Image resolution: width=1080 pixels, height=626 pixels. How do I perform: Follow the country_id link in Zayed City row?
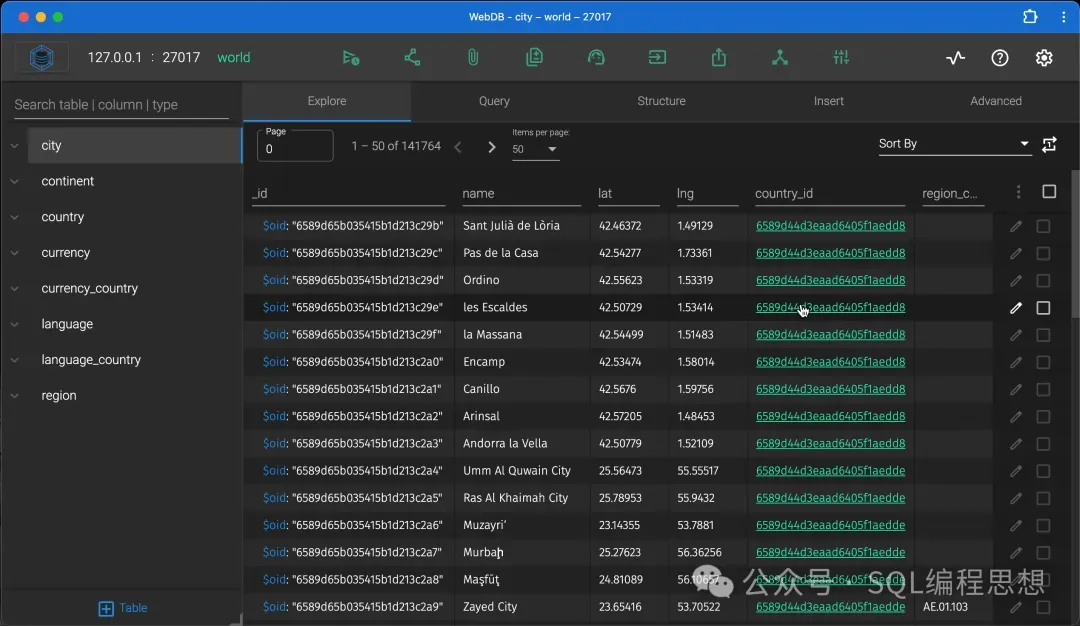[x=831, y=607]
